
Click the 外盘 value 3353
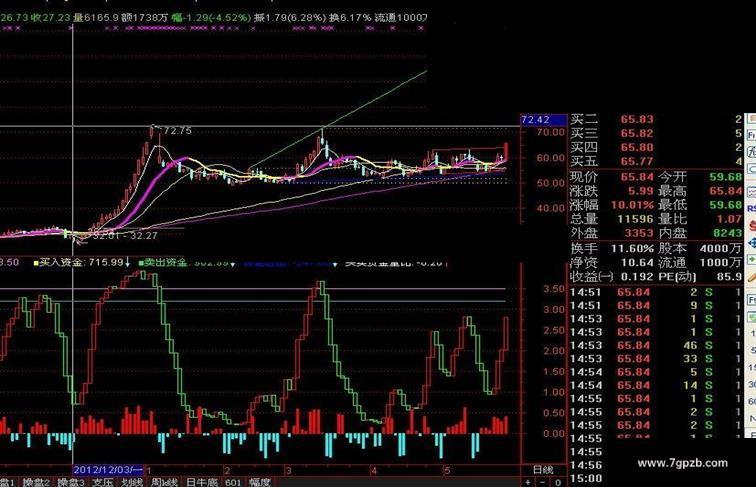pyautogui.click(x=639, y=233)
